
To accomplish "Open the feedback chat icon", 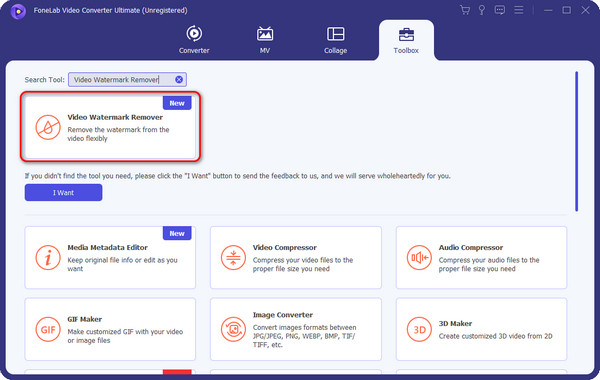I will point(499,10).
